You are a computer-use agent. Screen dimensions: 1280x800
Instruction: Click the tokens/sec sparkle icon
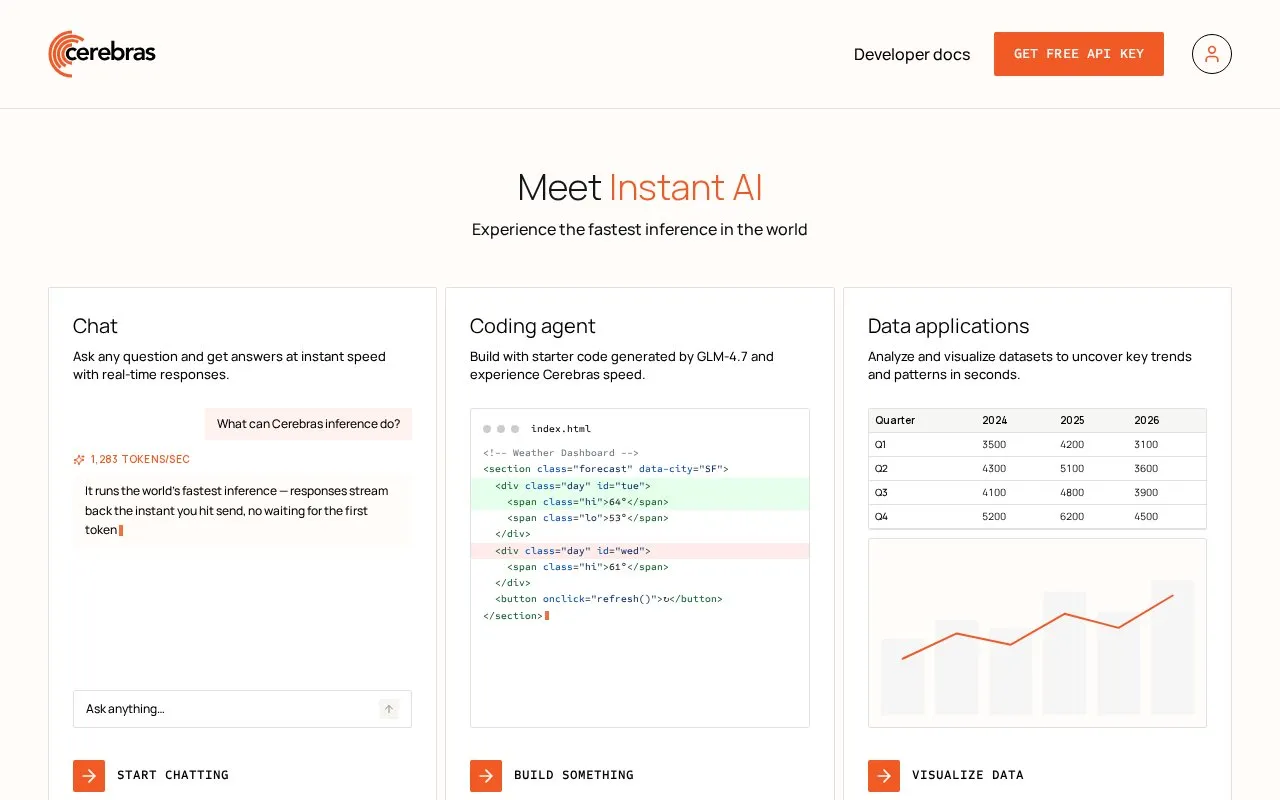coord(79,460)
